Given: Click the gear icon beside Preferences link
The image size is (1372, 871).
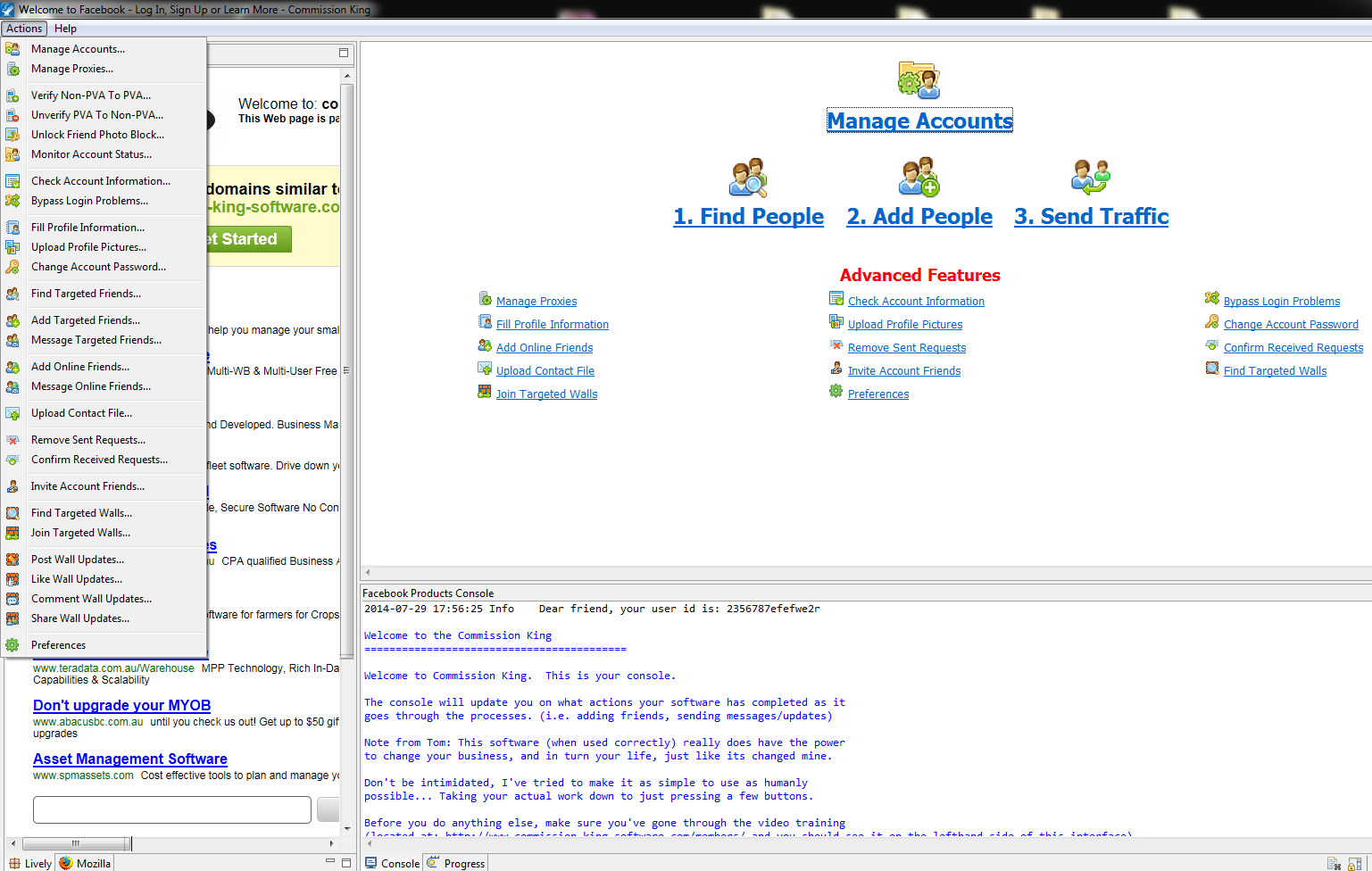Looking at the screenshot, I should (836, 391).
